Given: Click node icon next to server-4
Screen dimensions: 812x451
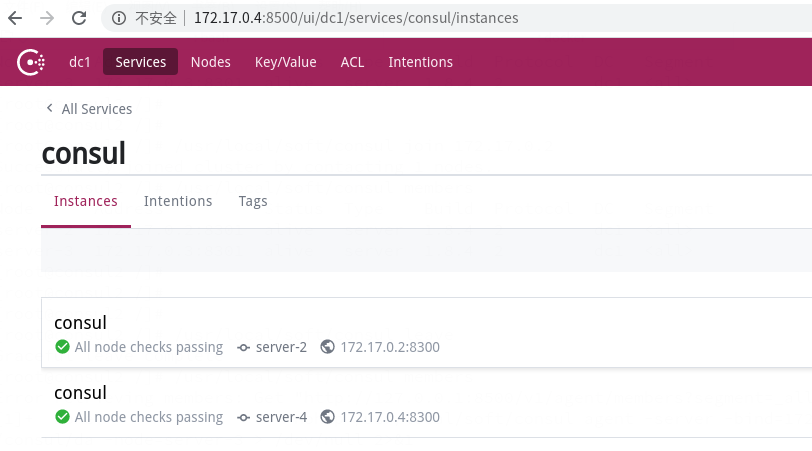Looking at the screenshot, I should click(243, 417).
